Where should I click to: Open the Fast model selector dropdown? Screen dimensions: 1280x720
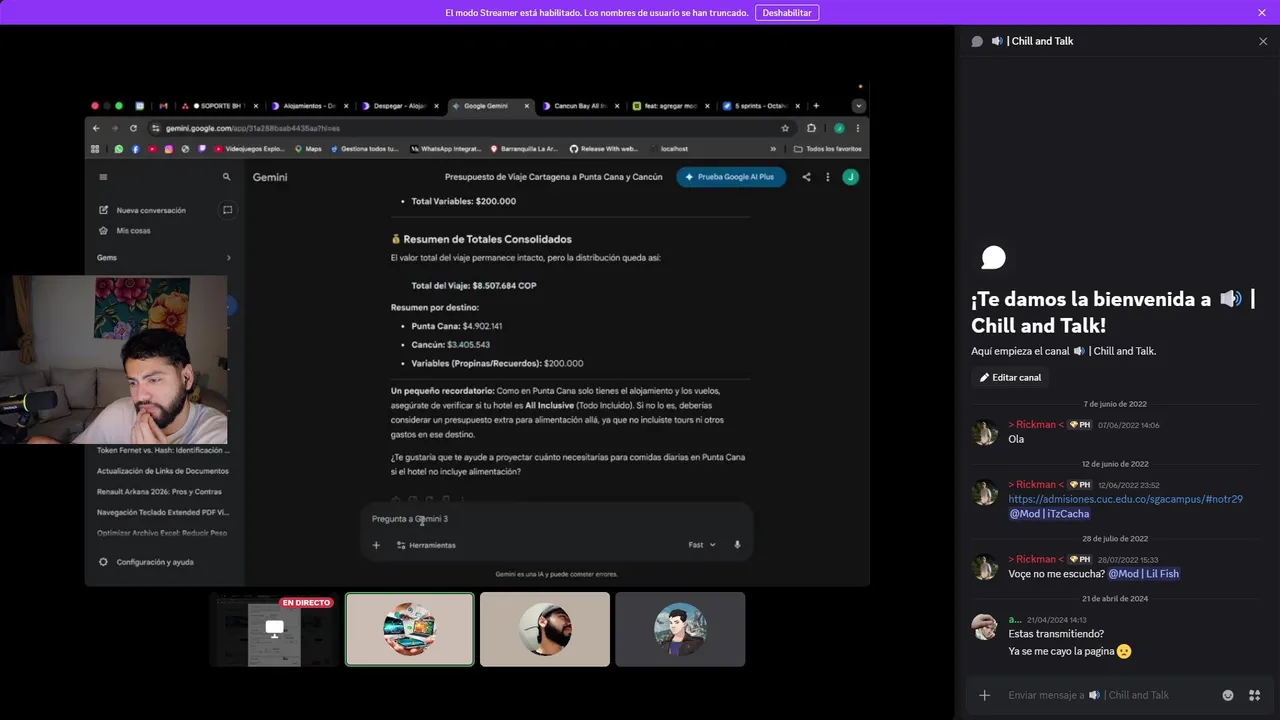(702, 545)
